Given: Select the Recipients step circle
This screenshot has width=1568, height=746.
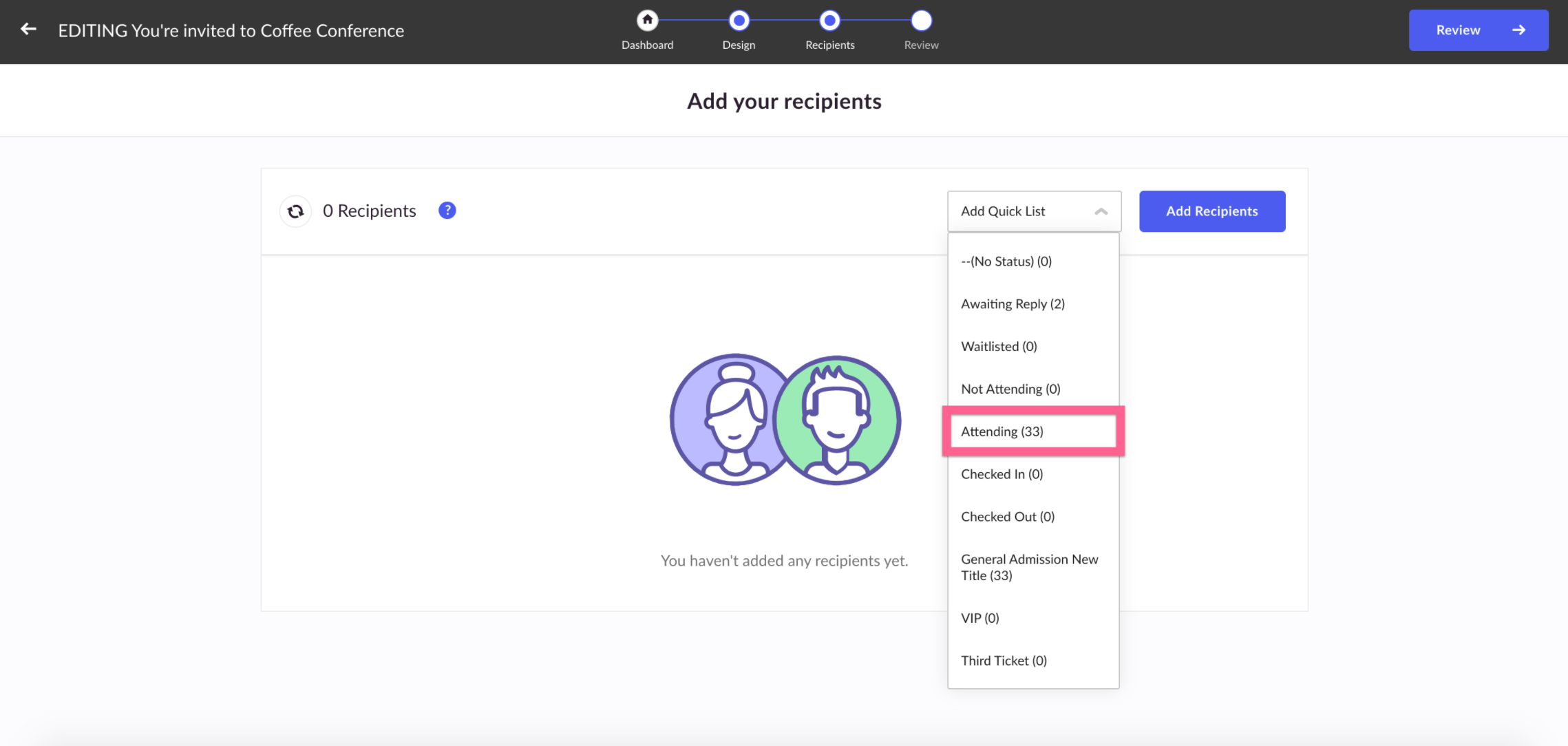Looking at the screenshot, I should 829,21.
